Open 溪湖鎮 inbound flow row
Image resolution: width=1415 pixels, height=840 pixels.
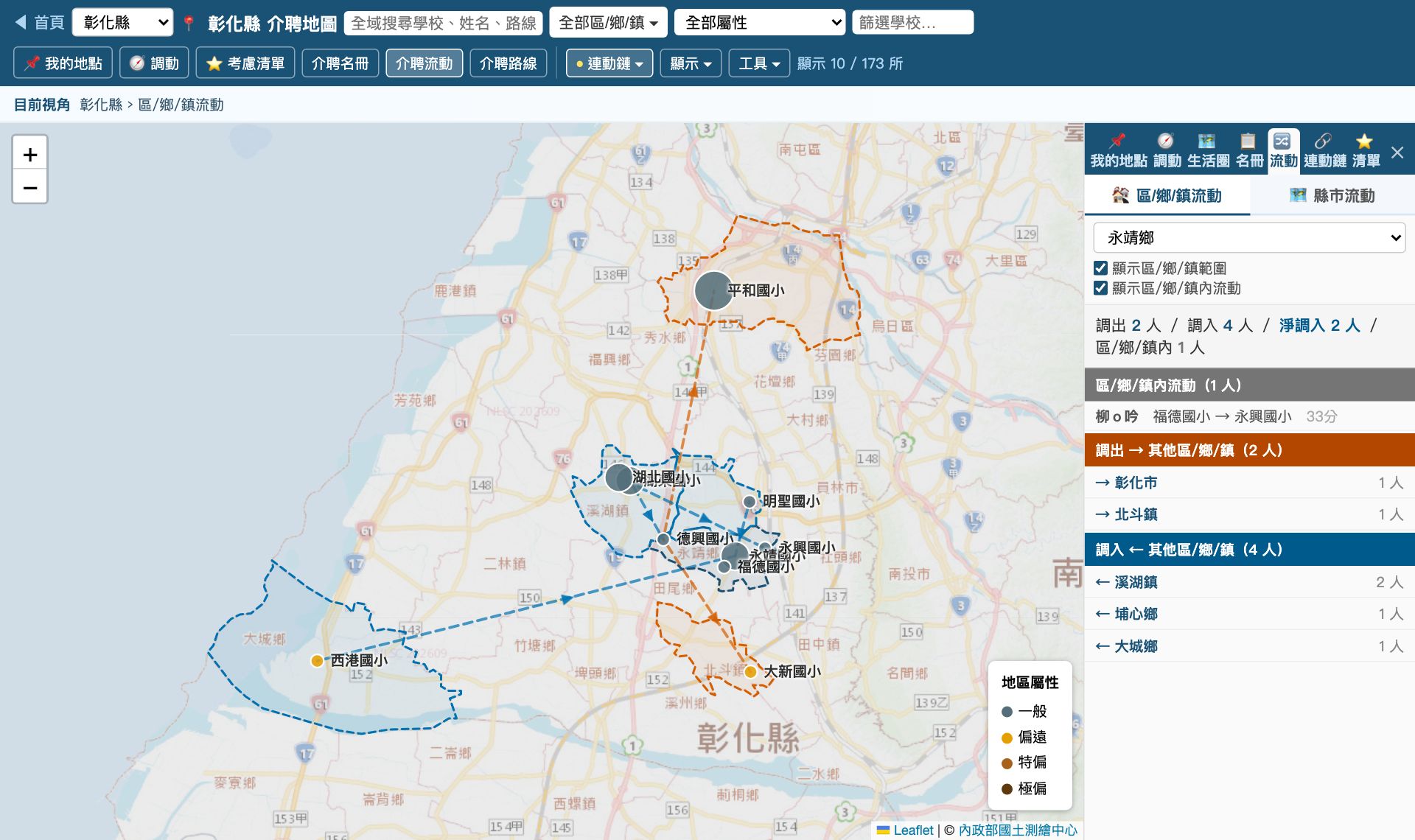[x=1249, y=582]
